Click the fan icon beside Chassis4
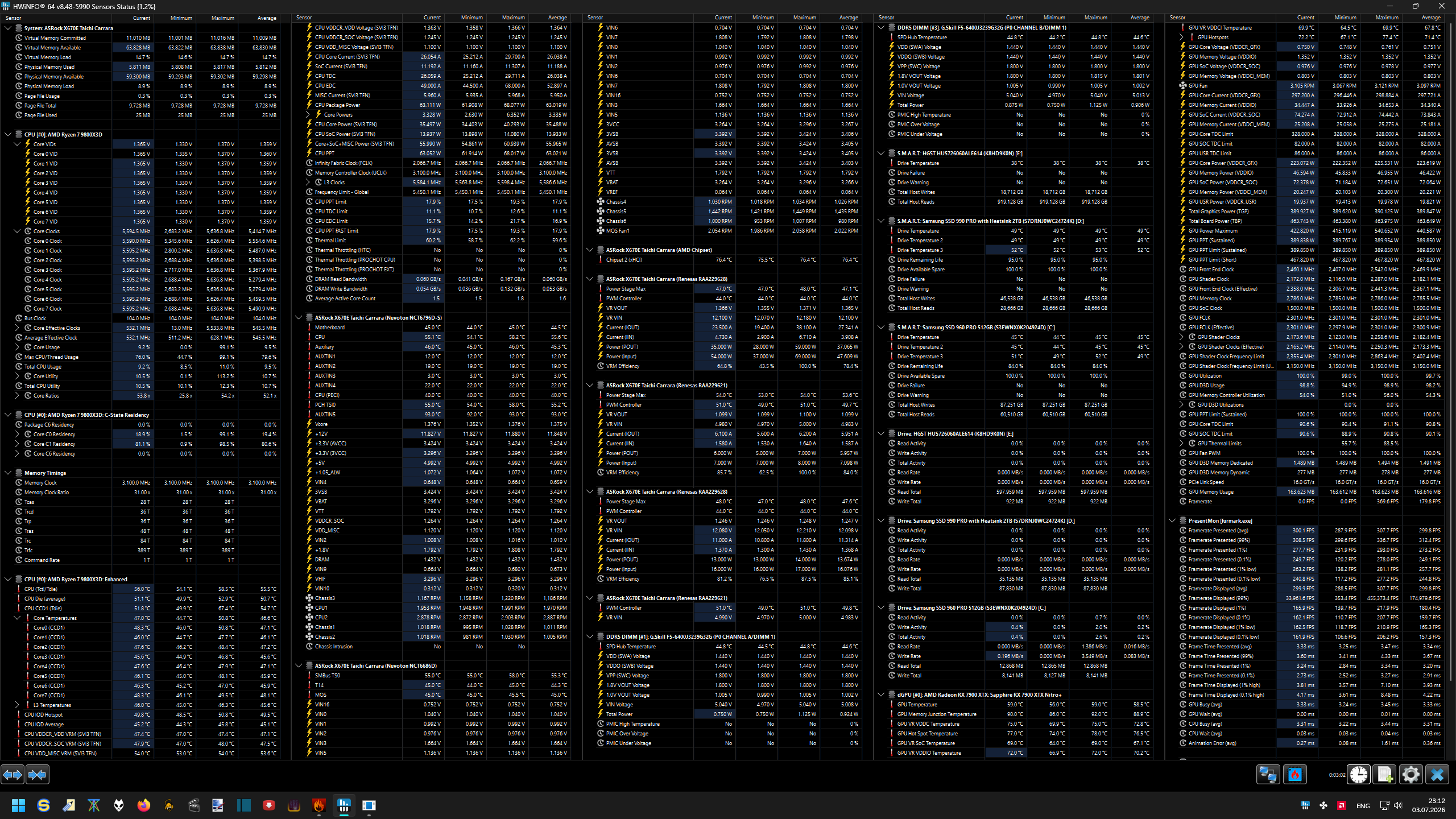Screen dimensions: 1456x819 [601, 202]
